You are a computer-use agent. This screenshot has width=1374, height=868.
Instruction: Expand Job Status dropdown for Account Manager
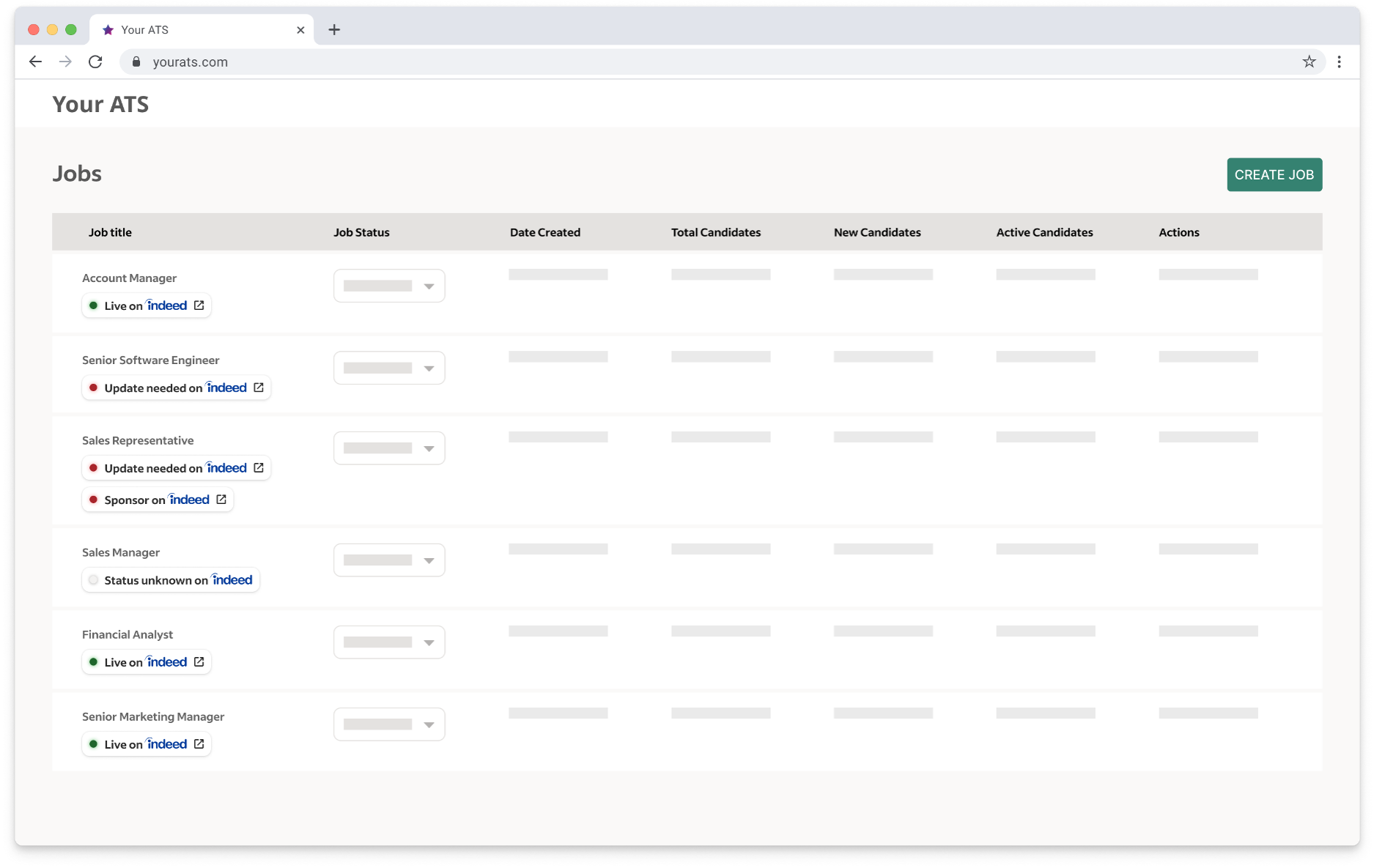(x=389, y=286)
